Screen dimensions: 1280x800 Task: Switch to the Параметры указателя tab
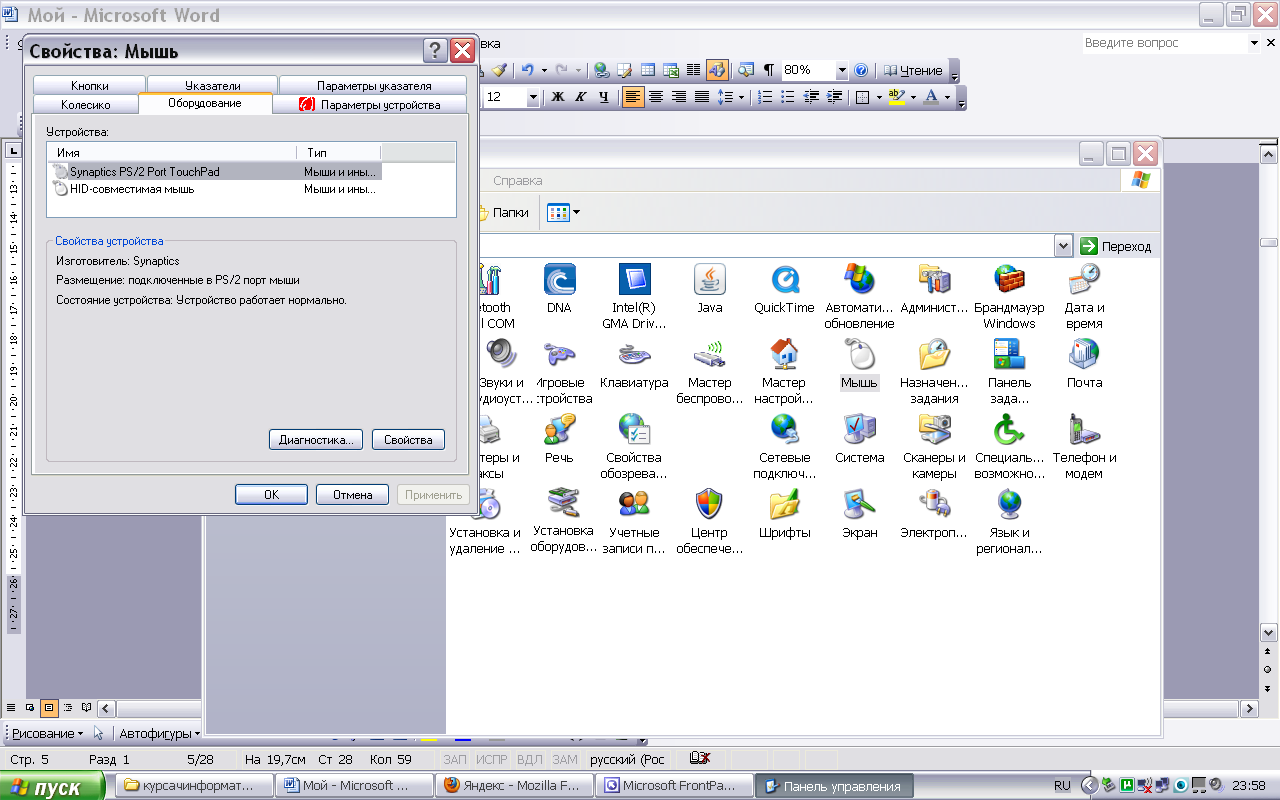374,86
